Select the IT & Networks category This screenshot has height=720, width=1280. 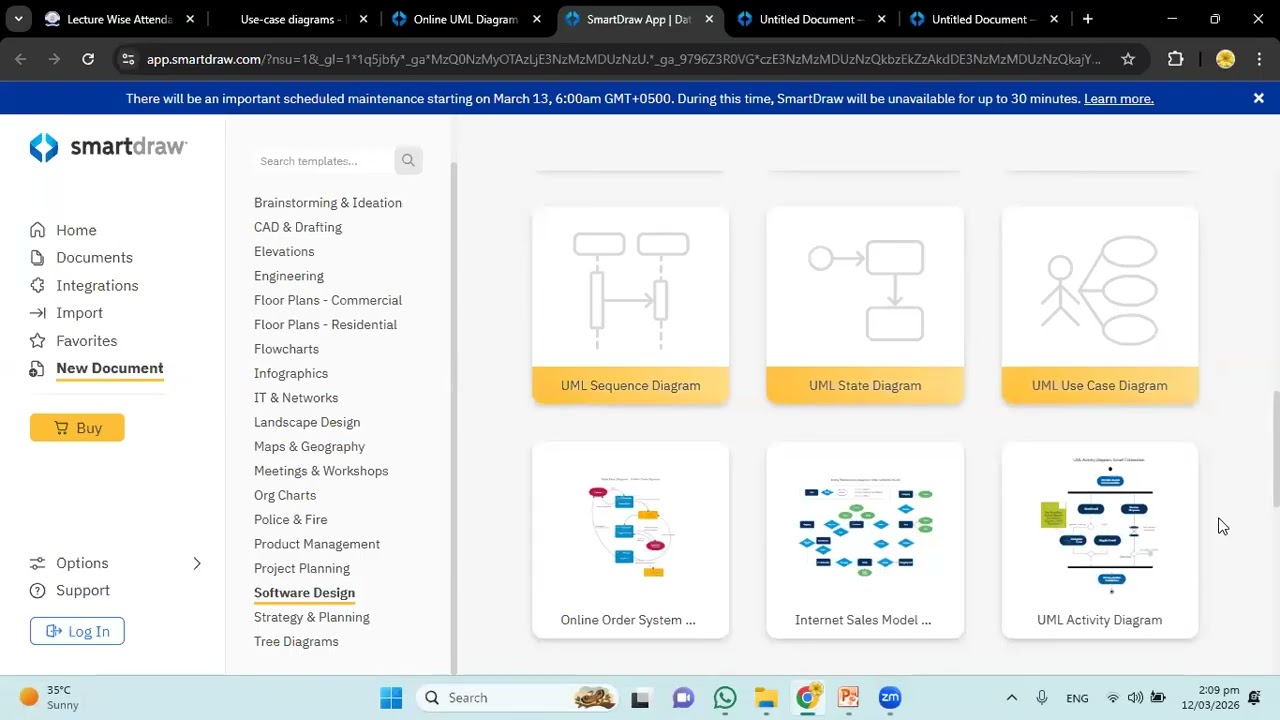(x=296, y=398)
